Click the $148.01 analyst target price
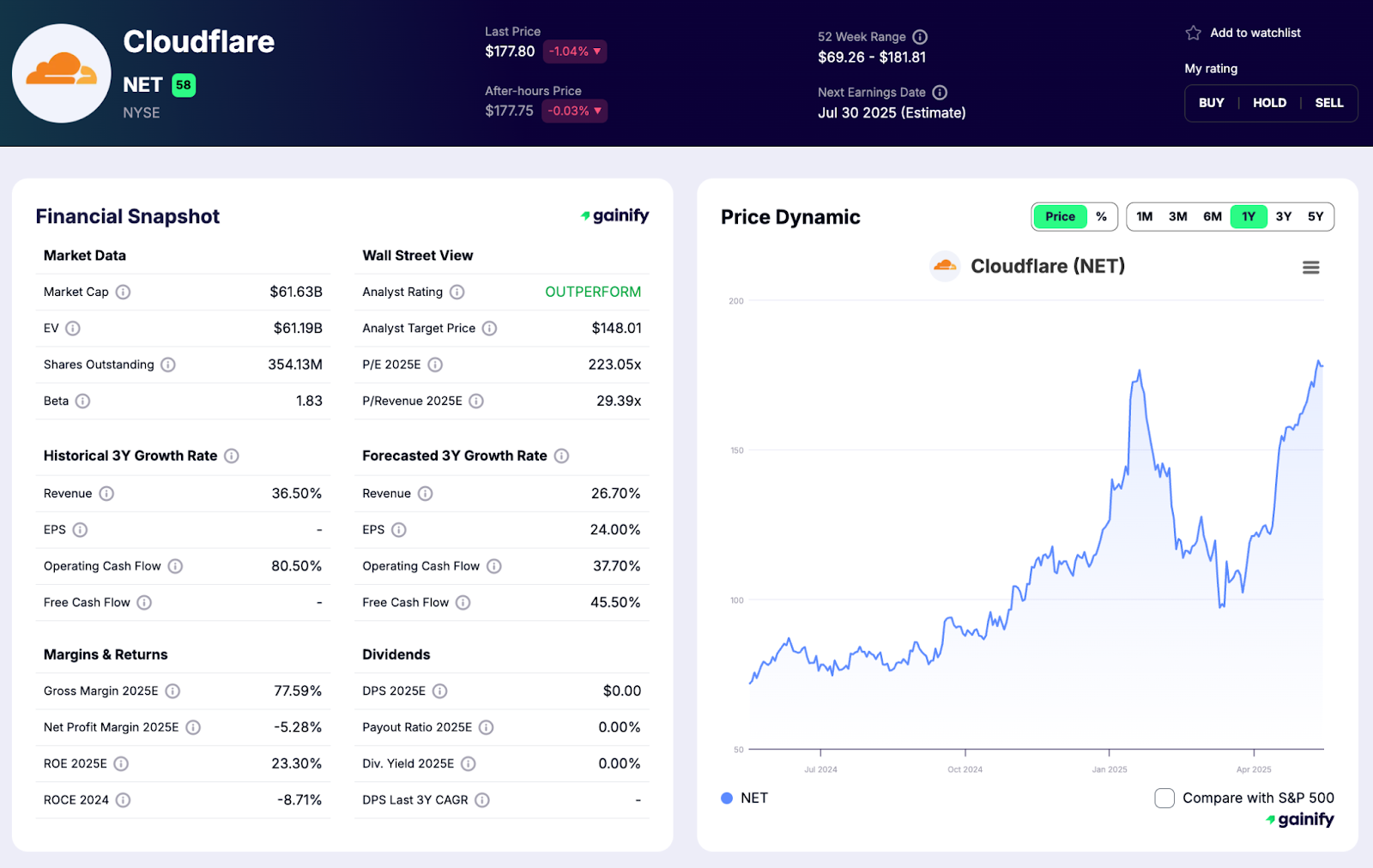1373x868 pixels. [616, 329]
